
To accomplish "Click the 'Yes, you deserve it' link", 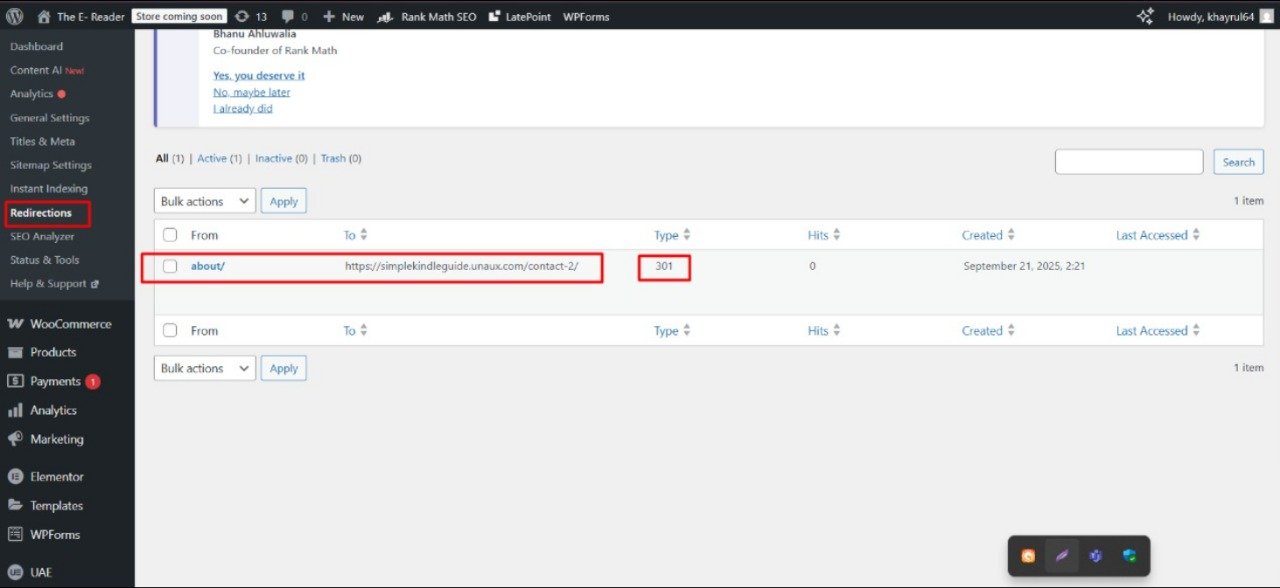I will (259, 76).
